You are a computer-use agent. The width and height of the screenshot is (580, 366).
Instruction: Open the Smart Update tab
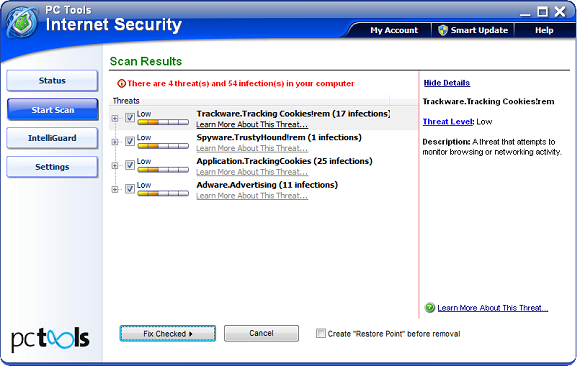(473, 30)
